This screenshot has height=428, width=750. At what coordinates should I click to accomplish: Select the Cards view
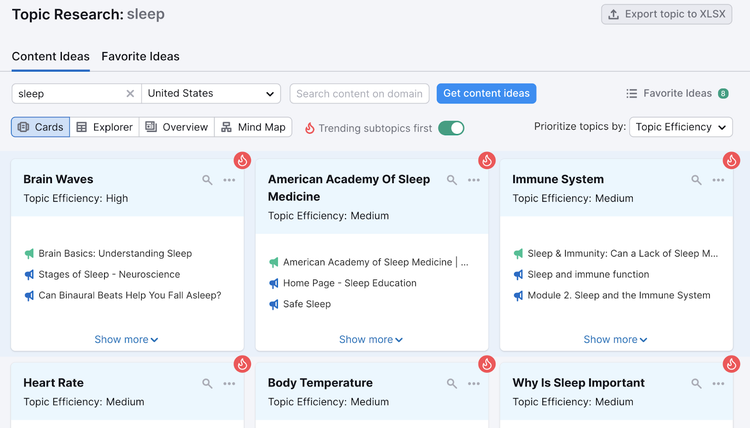pos(41,127)
